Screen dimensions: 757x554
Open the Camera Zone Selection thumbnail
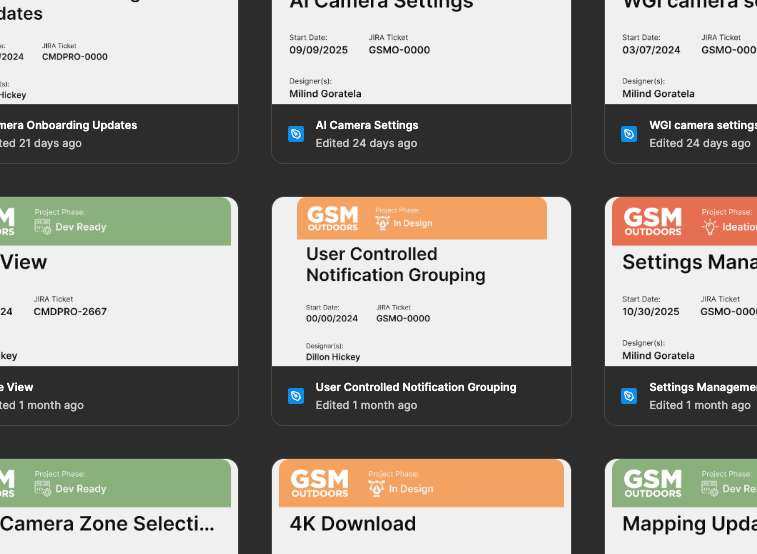pyautogui.click(x=119, y=506)
